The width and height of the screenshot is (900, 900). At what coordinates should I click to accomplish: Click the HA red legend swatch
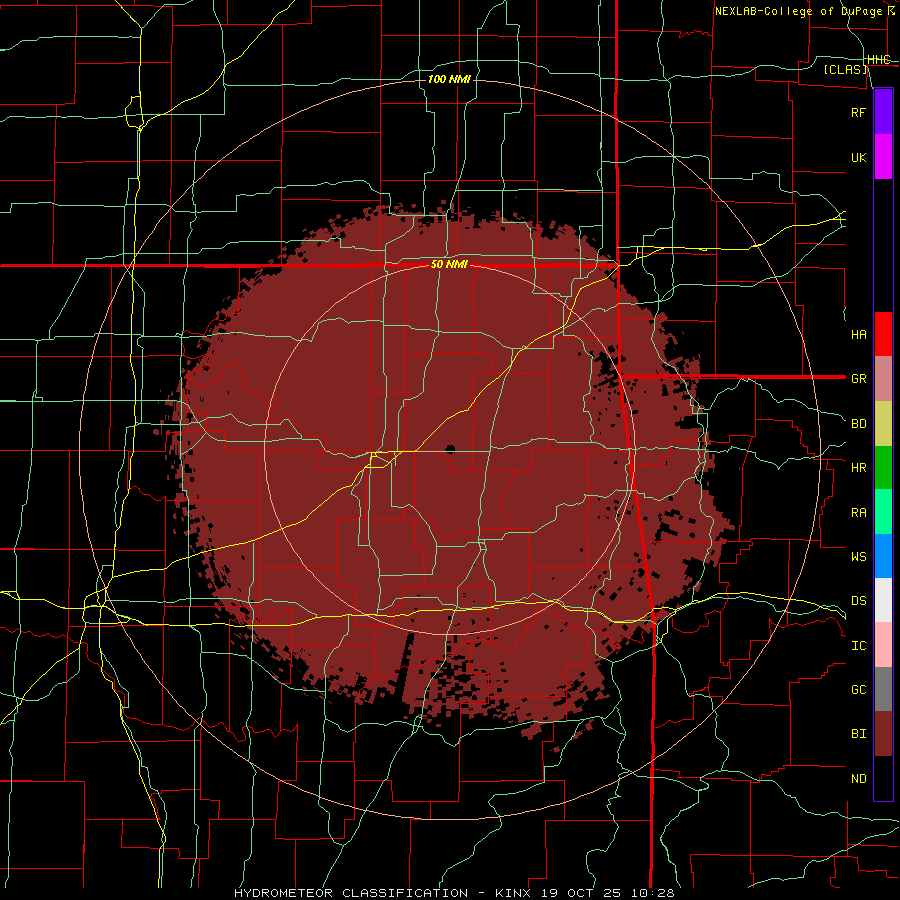click(x=883, y=334)
